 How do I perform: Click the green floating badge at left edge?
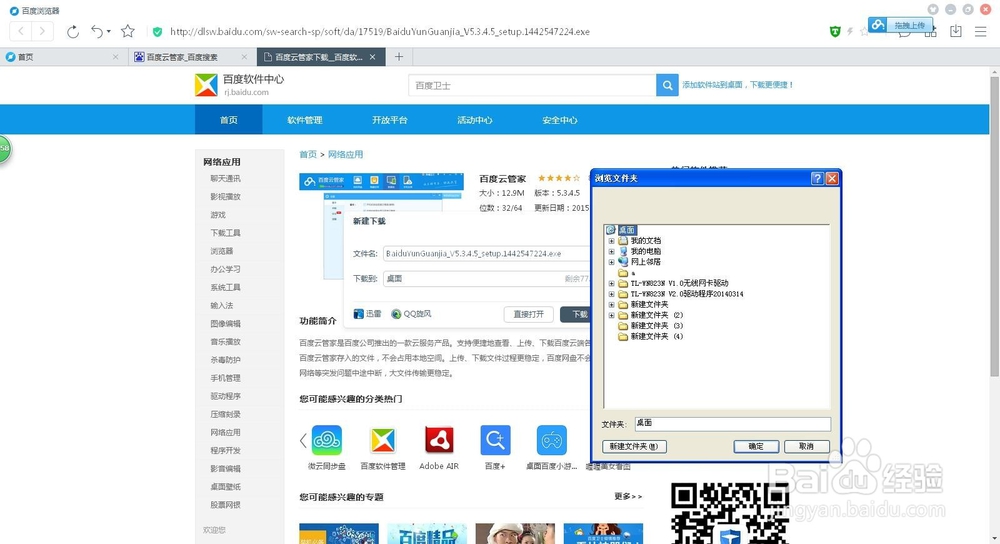[4, 149]
